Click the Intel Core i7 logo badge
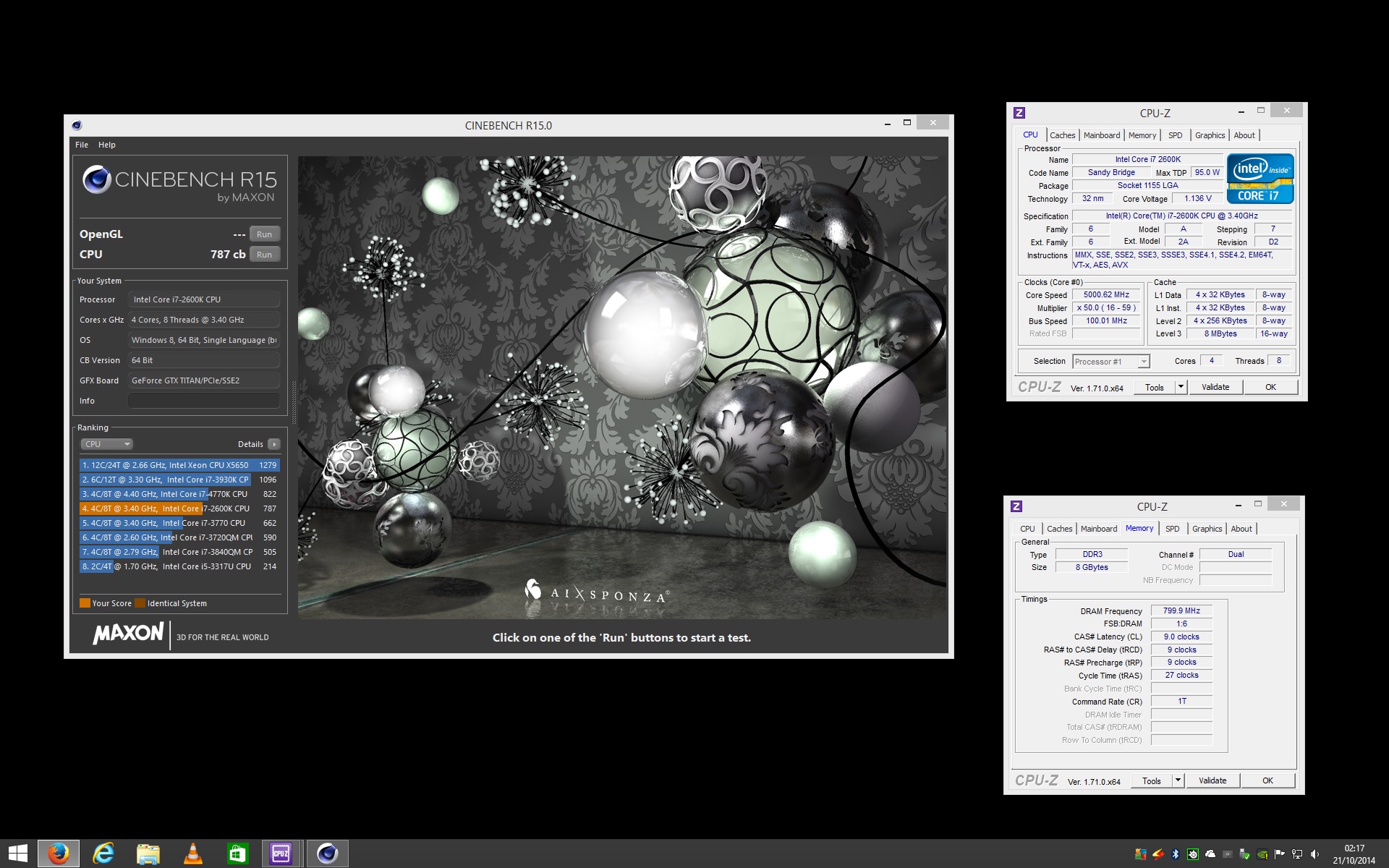This screenshot has width=1389, height=868. [x=1260, y=179]
